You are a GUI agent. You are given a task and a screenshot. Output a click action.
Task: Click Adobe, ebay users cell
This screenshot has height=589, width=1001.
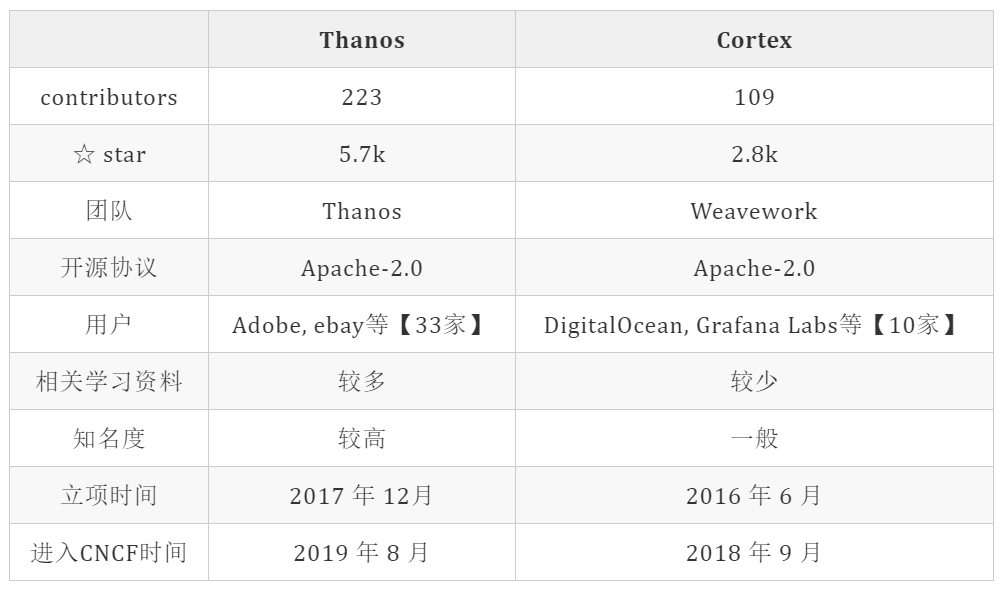(x=362, y=325)
